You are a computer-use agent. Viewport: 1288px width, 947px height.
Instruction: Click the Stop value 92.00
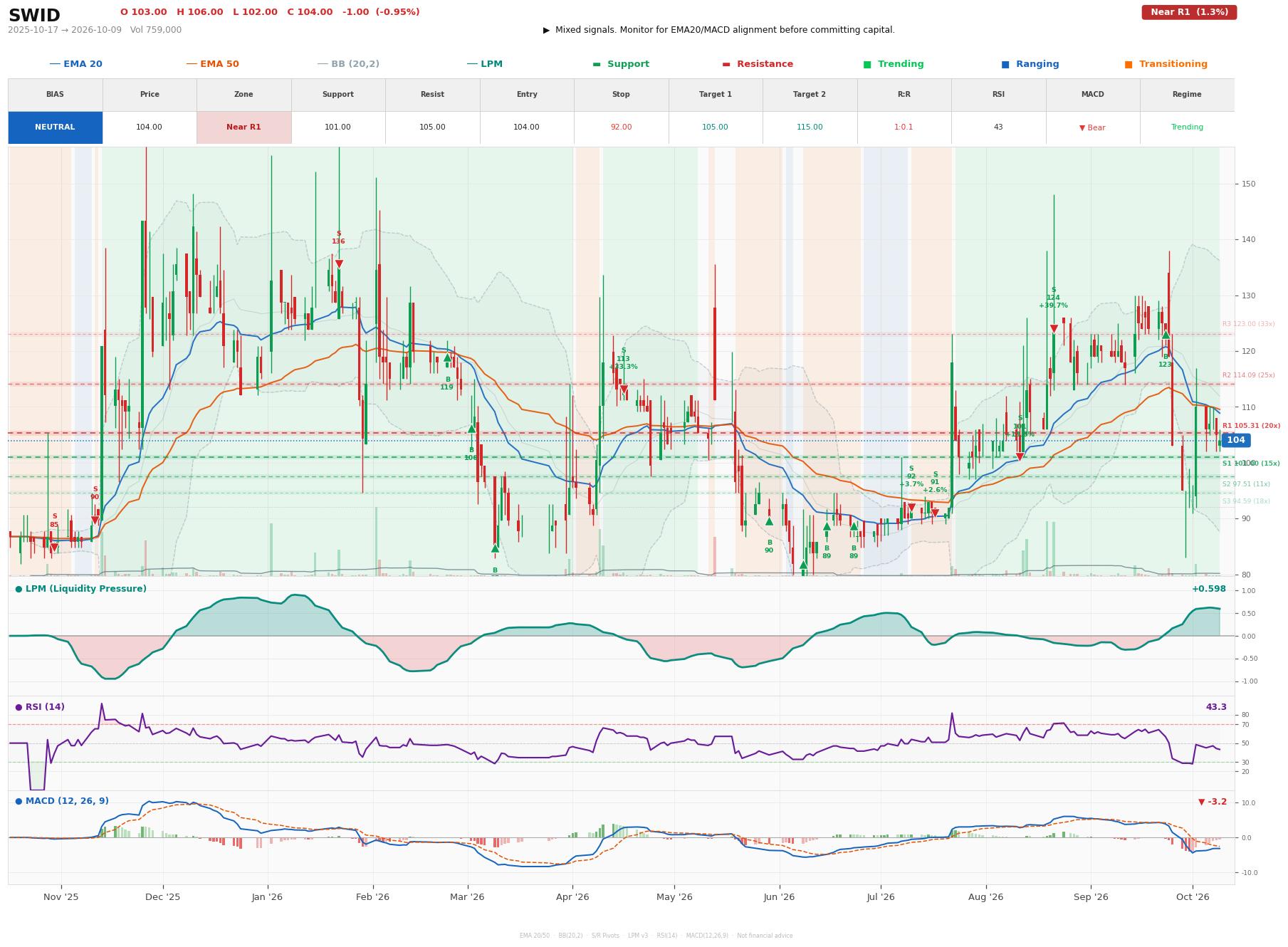(x=621, y=127)
